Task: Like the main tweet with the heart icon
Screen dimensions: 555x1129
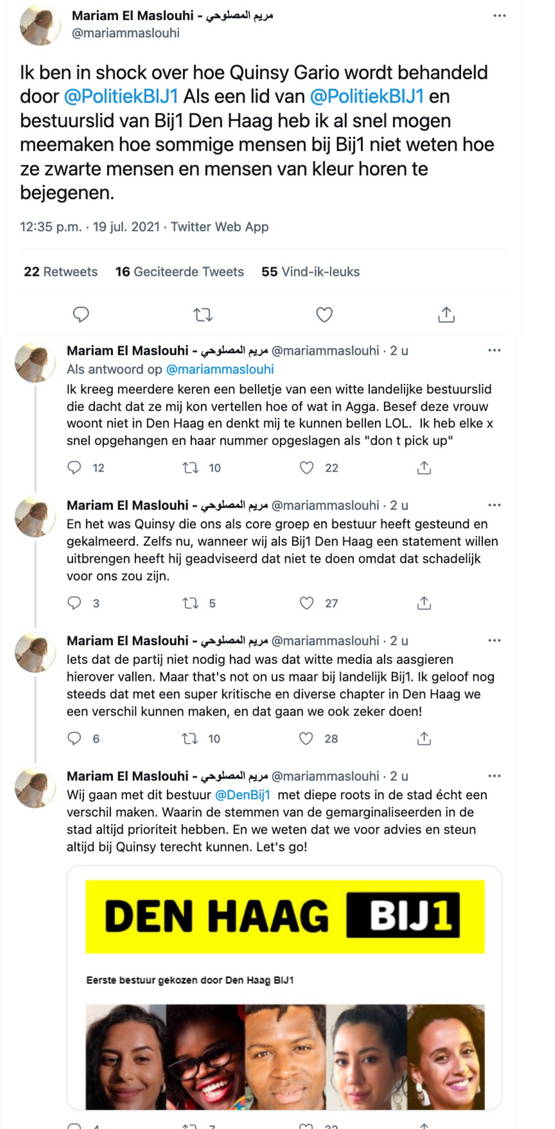Action: point(325,314)
